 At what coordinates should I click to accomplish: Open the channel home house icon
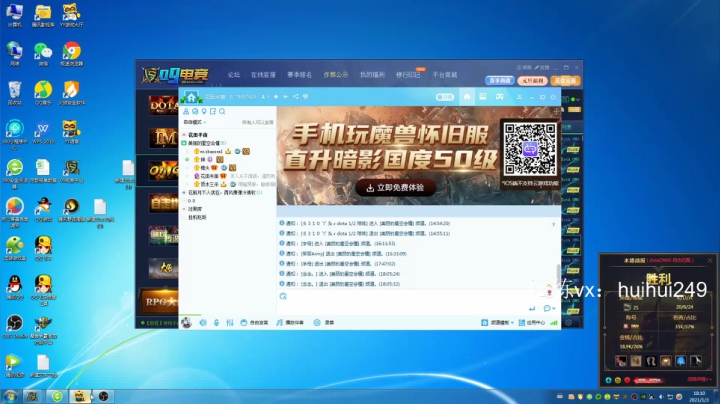tap(191, 97)
